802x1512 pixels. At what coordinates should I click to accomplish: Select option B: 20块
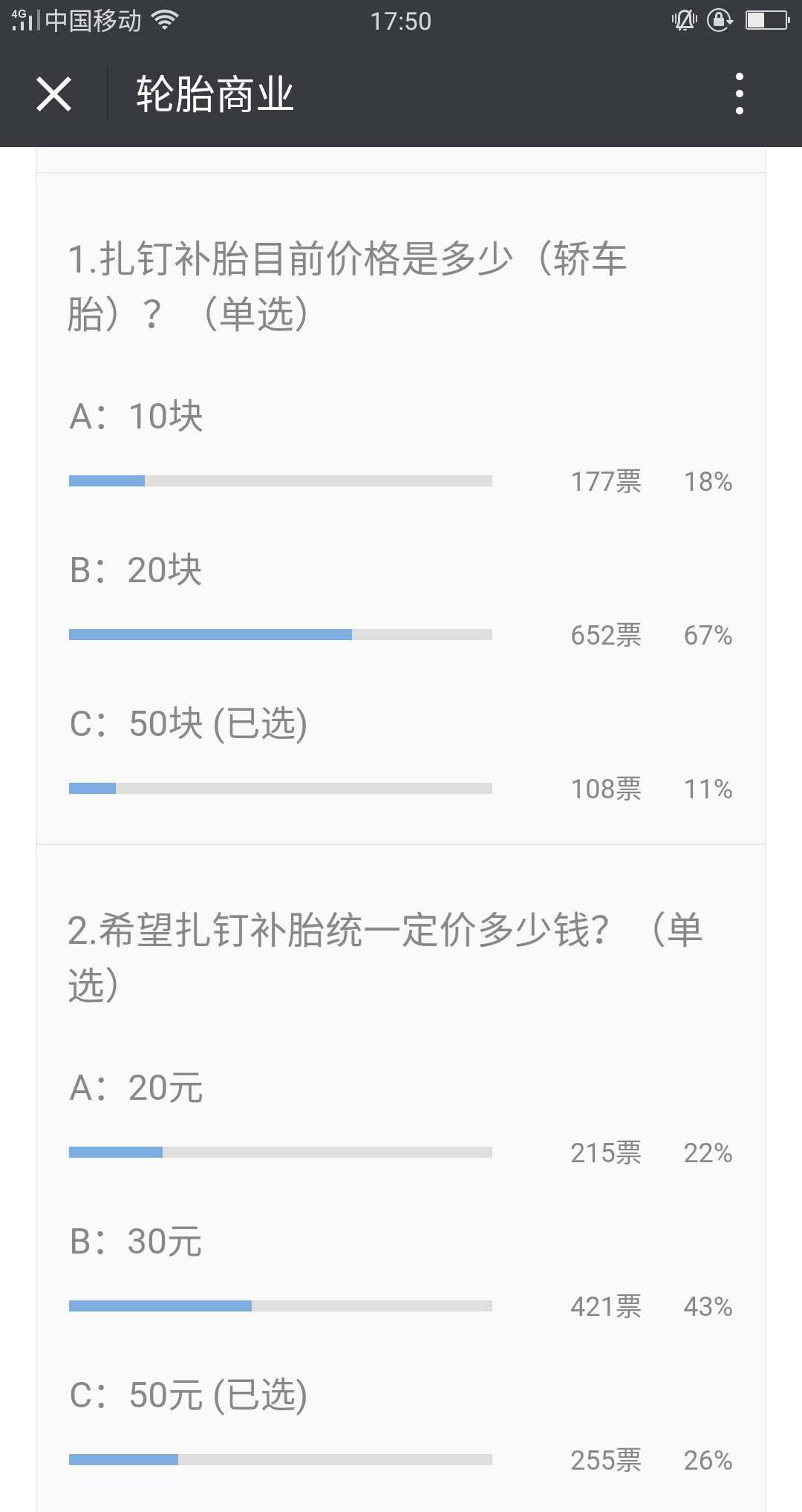[136, 570]
